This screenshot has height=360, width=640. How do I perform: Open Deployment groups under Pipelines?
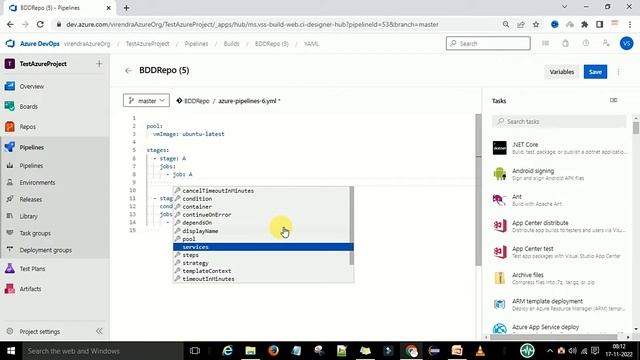point(45,250)
